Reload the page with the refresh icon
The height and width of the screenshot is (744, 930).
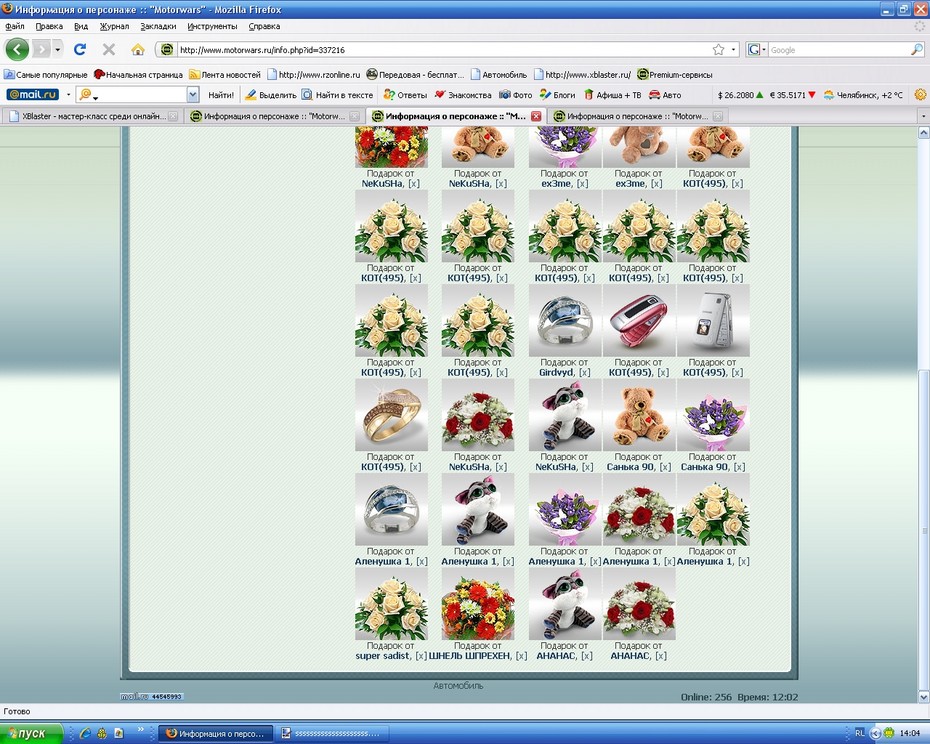pyautogui.click(x=80, y=49)
